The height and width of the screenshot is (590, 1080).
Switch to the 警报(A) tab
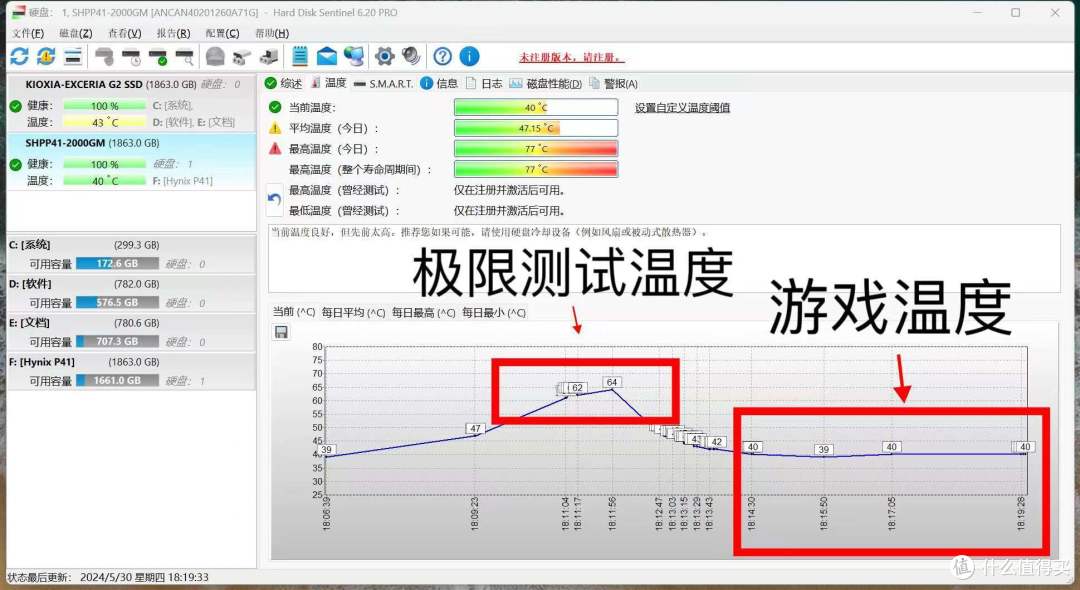coord(613,83)
